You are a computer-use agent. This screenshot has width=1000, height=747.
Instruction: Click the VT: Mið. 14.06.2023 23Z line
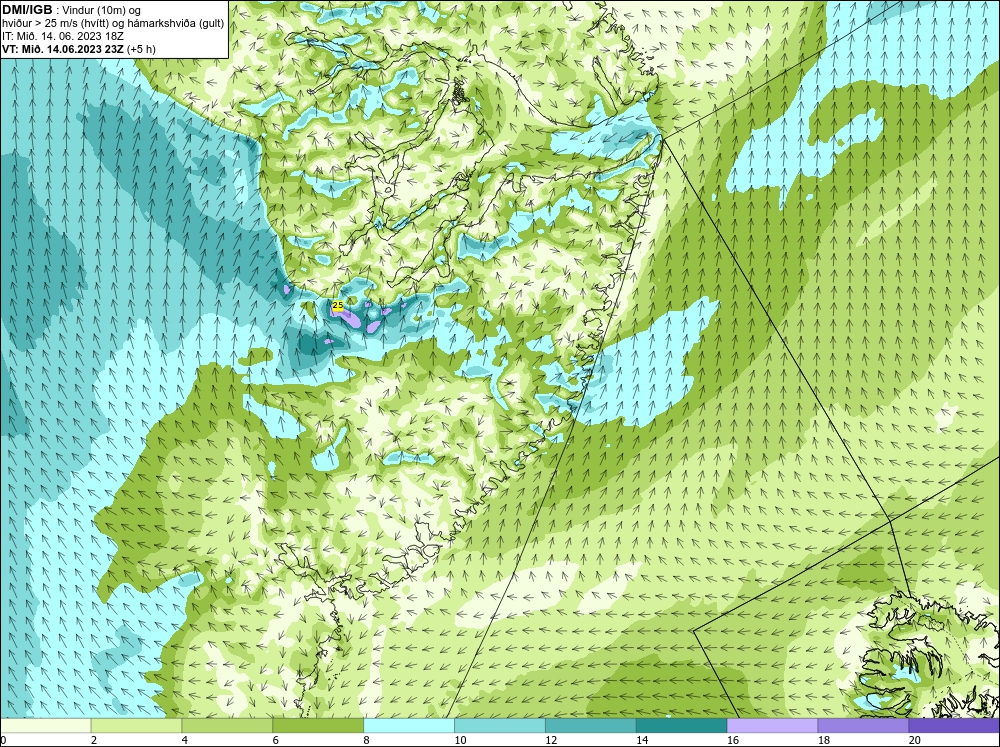[x=78, y=49]
